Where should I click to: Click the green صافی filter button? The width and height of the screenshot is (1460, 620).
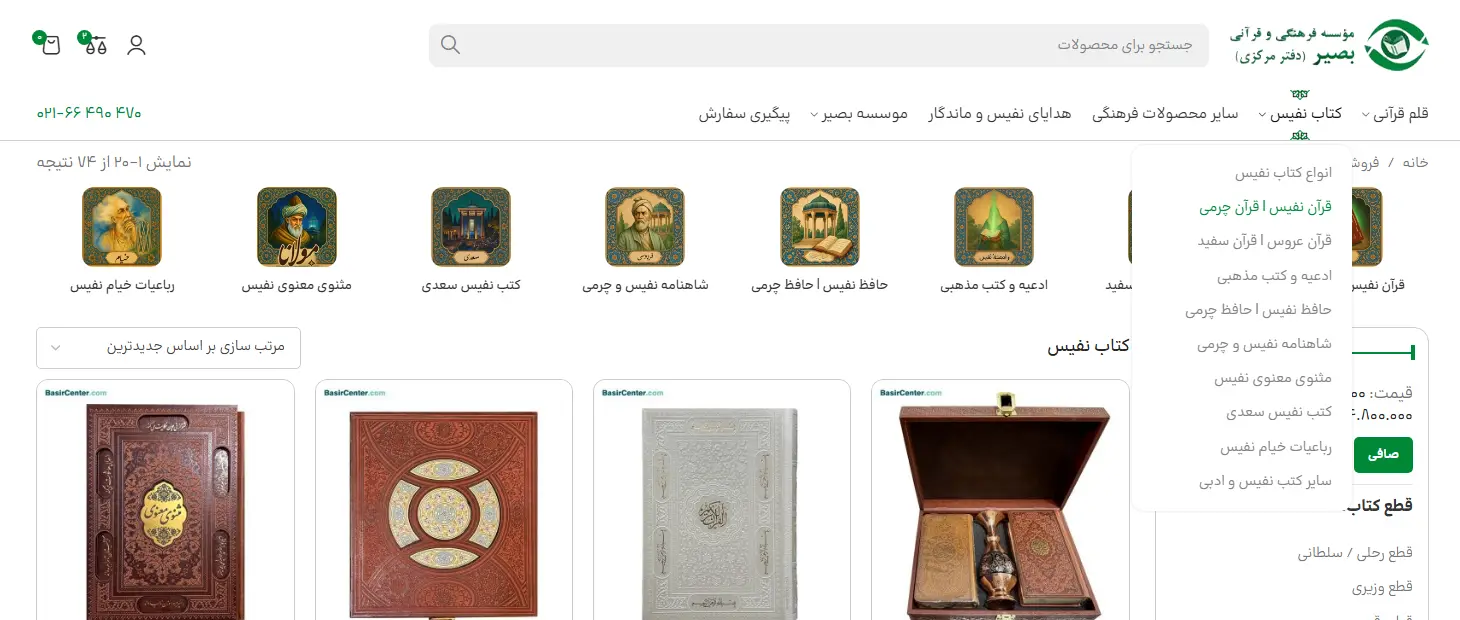(1383, 454)
